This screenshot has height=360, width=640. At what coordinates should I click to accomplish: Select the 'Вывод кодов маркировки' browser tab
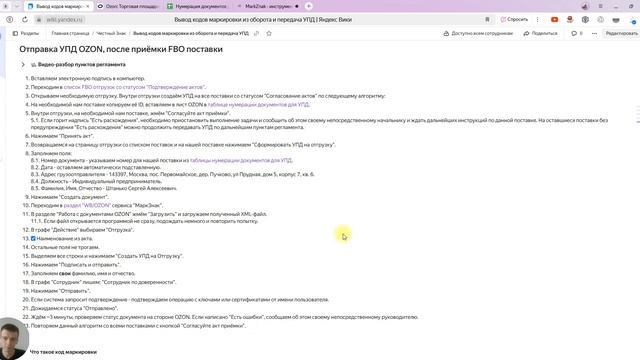tap(58, 7)
